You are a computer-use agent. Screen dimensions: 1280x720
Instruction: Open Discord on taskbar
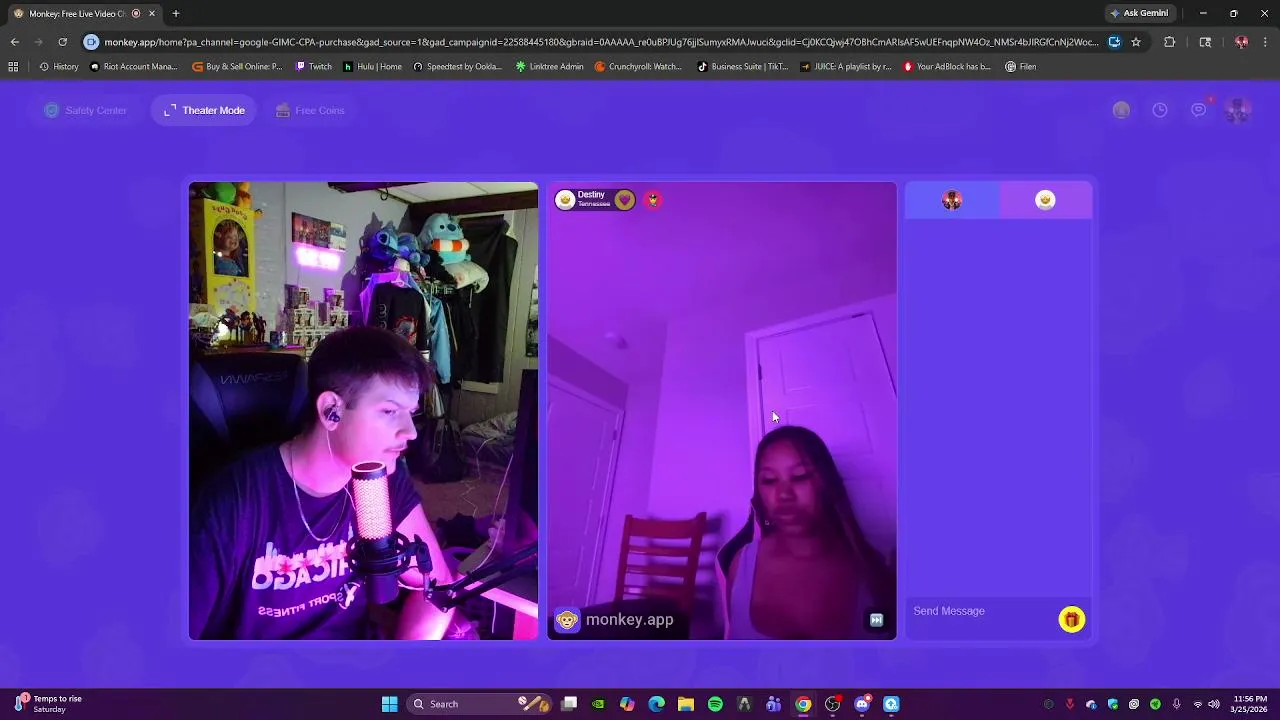click(x=862, y=704)
